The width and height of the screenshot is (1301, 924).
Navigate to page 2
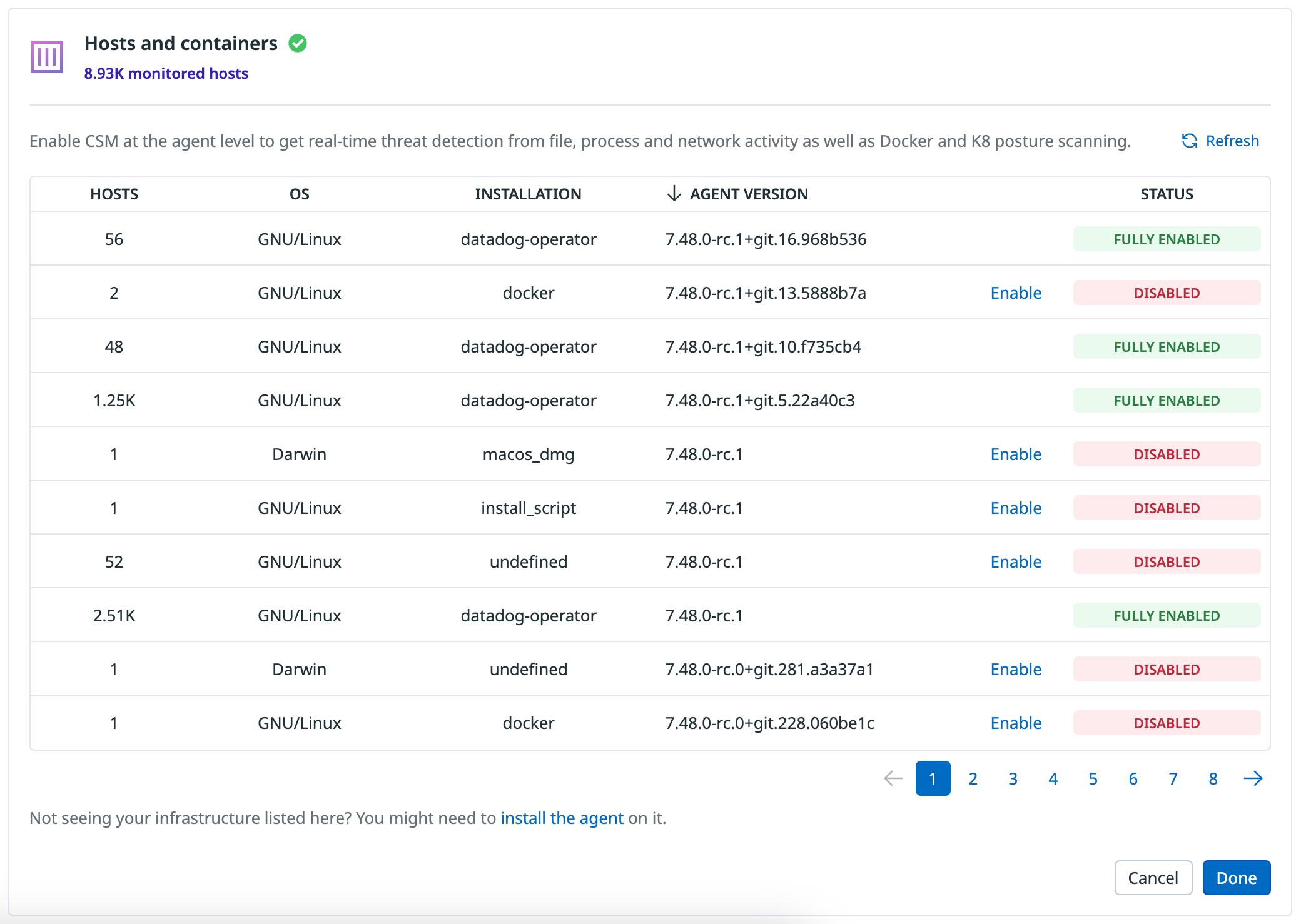(973, 778)
